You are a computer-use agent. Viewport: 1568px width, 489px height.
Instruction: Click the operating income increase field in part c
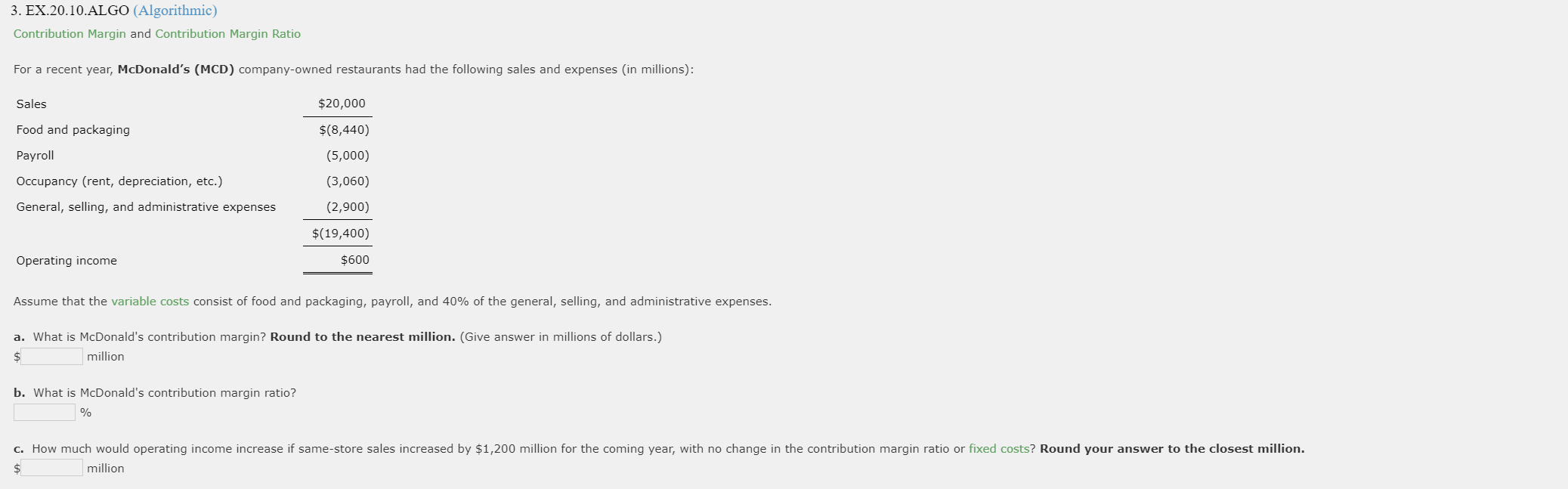pyautogui.click(x=50, y=467)
